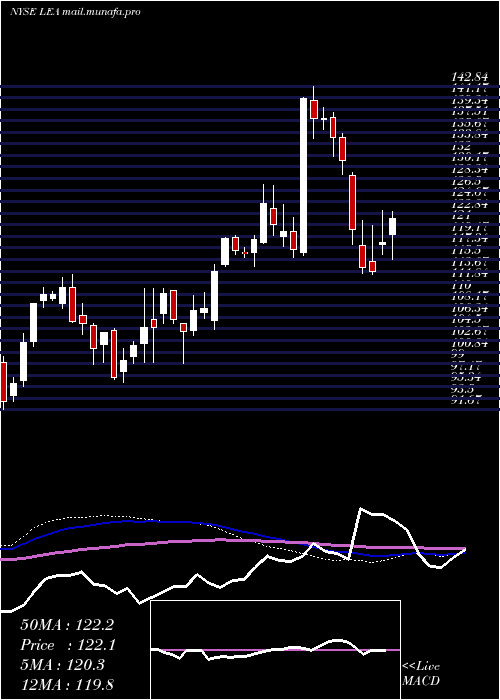Click the 100.84 price axis label

470,344
